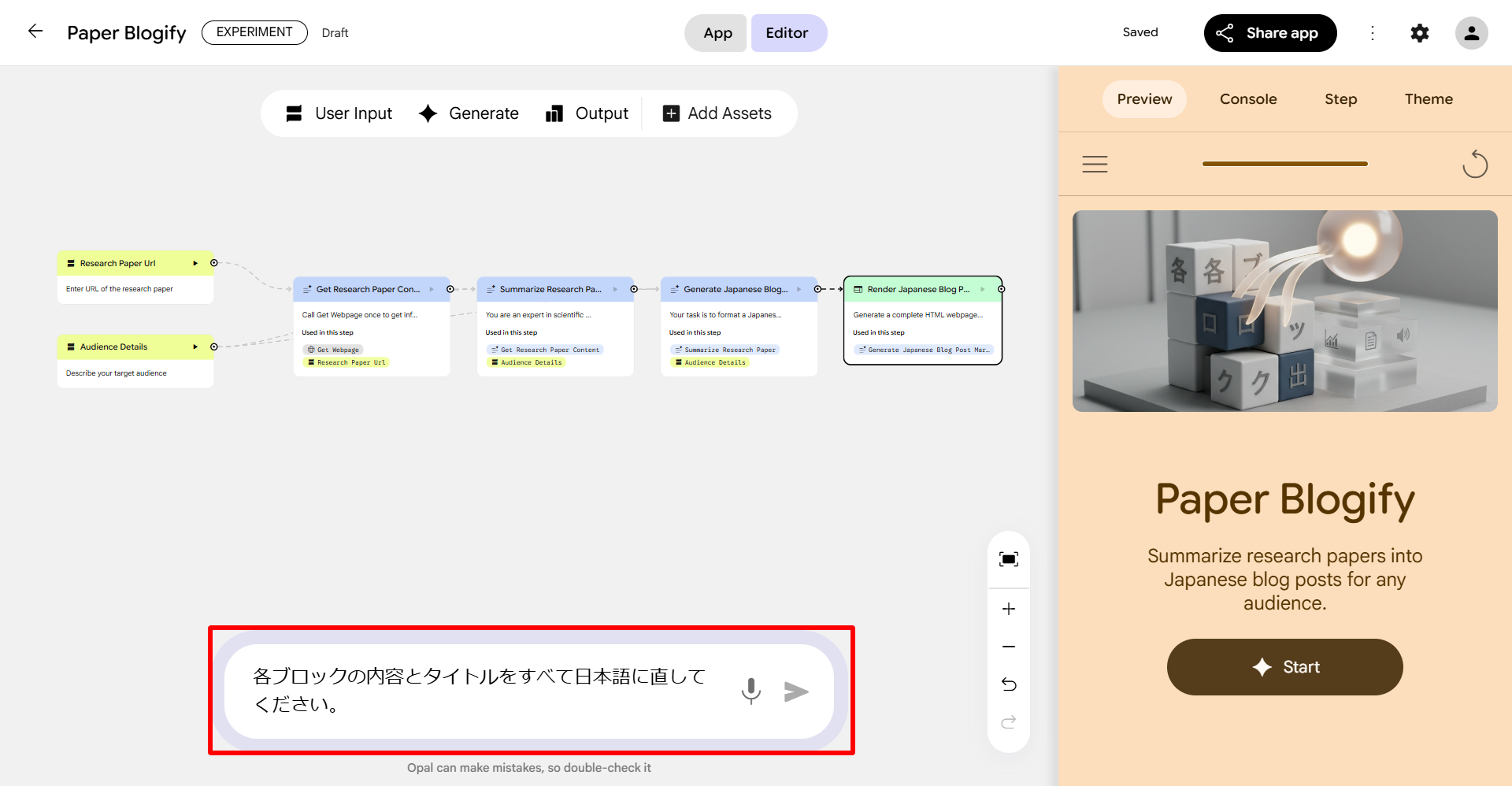This screenshot has height=786, width=1512.
Task: Switch to Editor view
Action: pyautogui.click(x=787, y=33)
